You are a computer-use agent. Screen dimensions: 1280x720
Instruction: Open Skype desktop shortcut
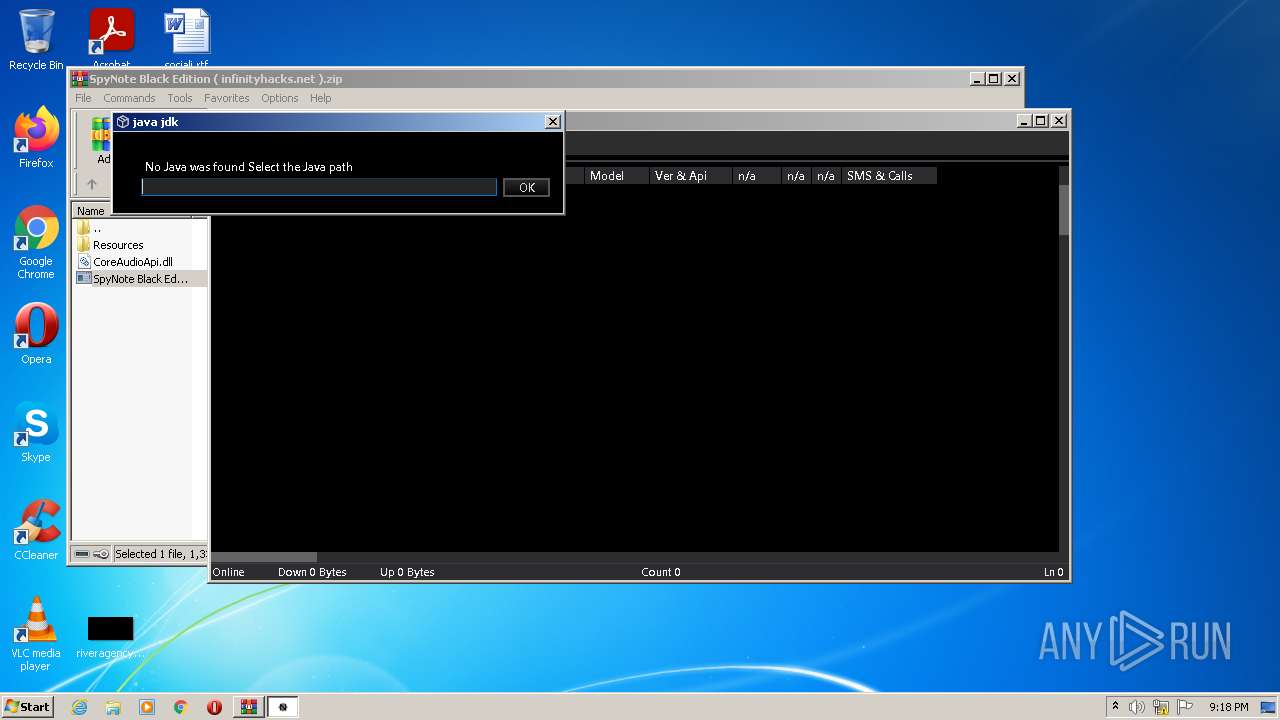coord(36,431)
